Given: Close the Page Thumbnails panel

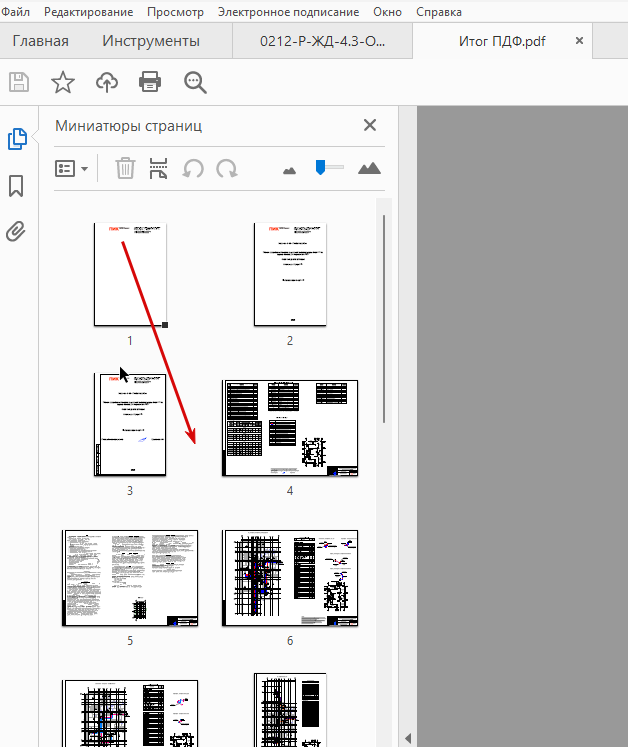Looking at the screenshot, I should coord(370,125).
